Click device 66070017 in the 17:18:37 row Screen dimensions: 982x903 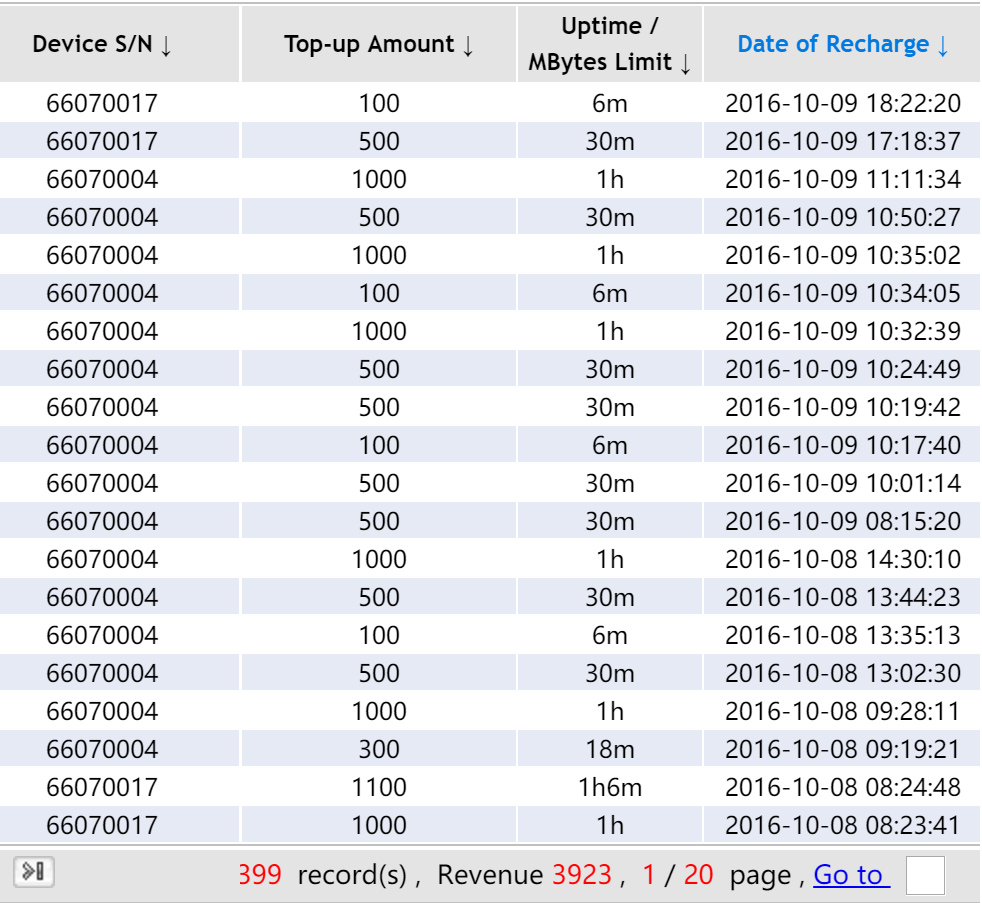101,141
